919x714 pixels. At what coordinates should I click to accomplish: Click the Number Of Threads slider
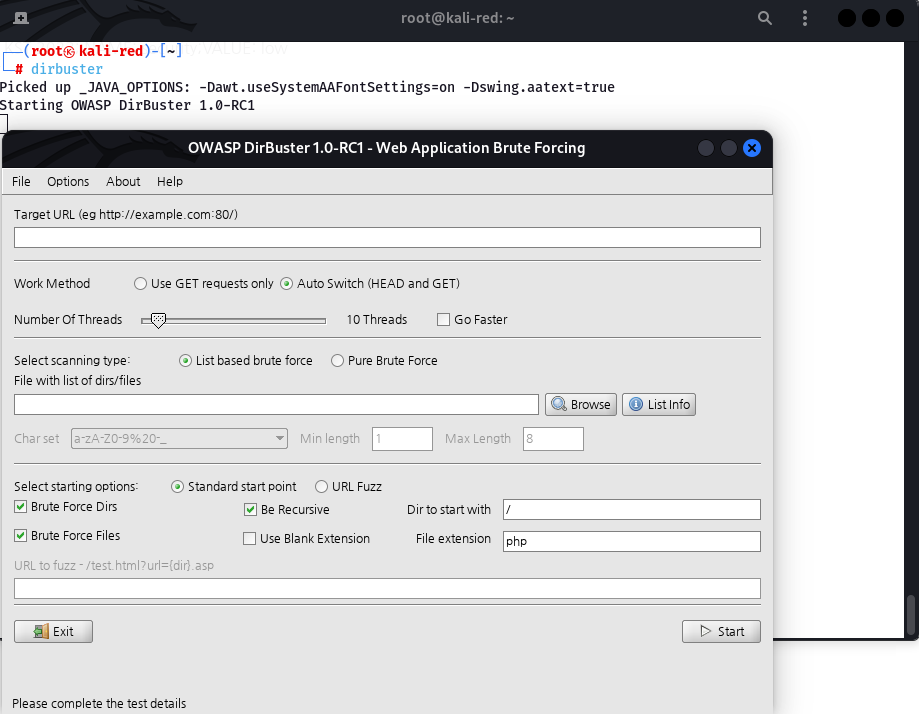click(233, 320)
